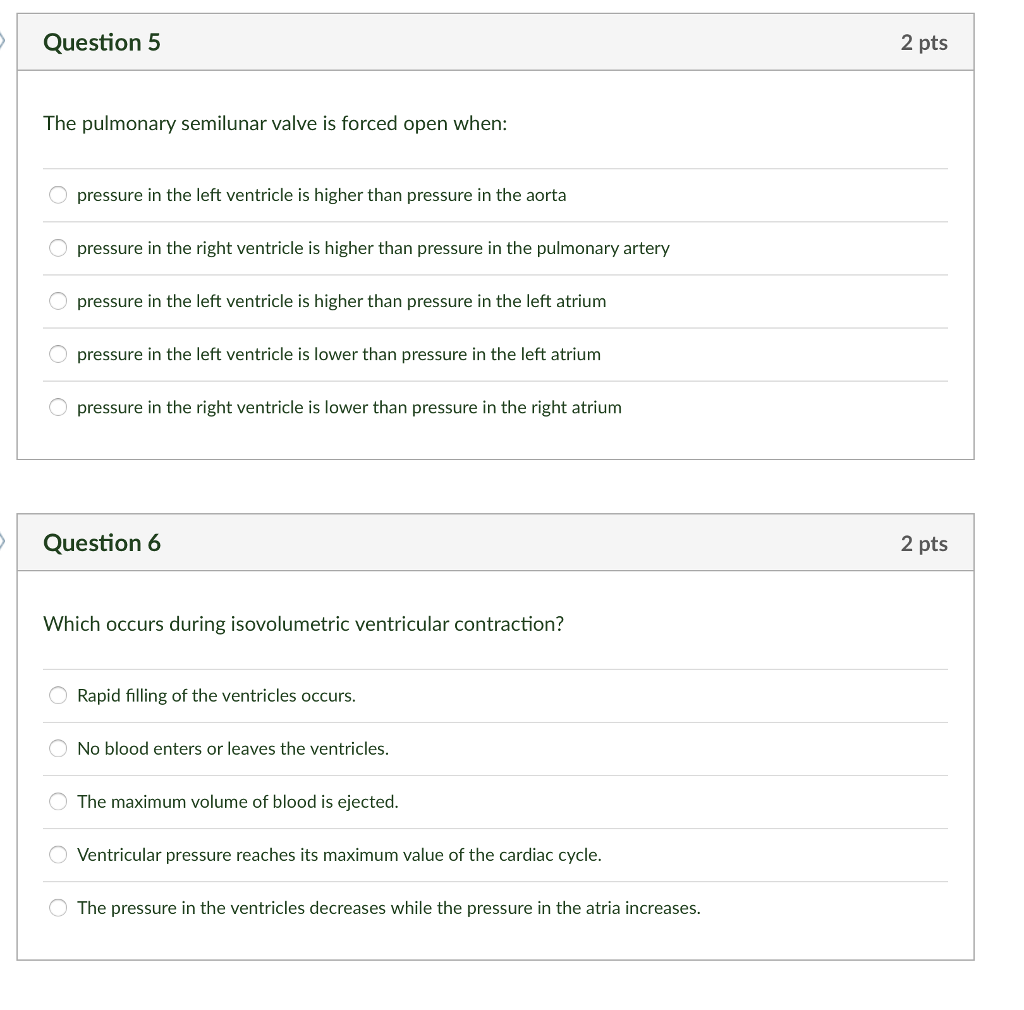Click the pulmonary semilunar valve question text
The height and width of the screenshot is (1010, 1024).
[x=275, y=124]
